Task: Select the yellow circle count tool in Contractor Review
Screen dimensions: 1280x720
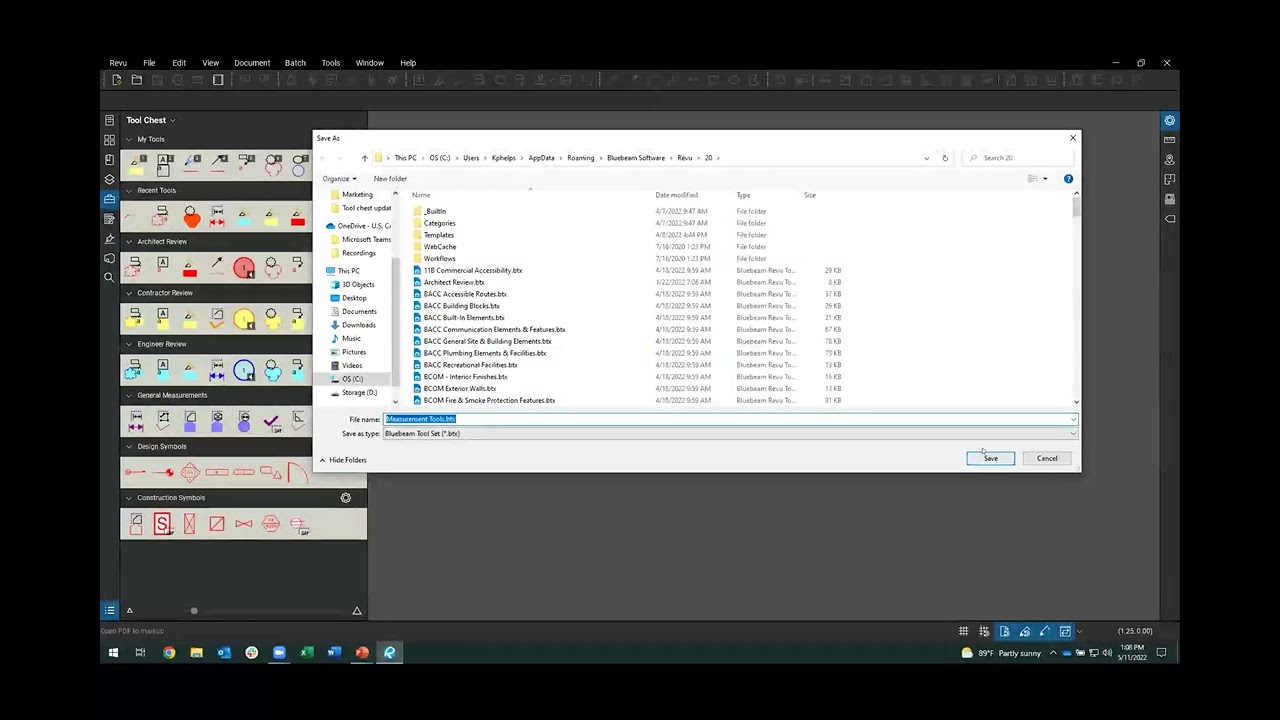Action: point(244,318)
